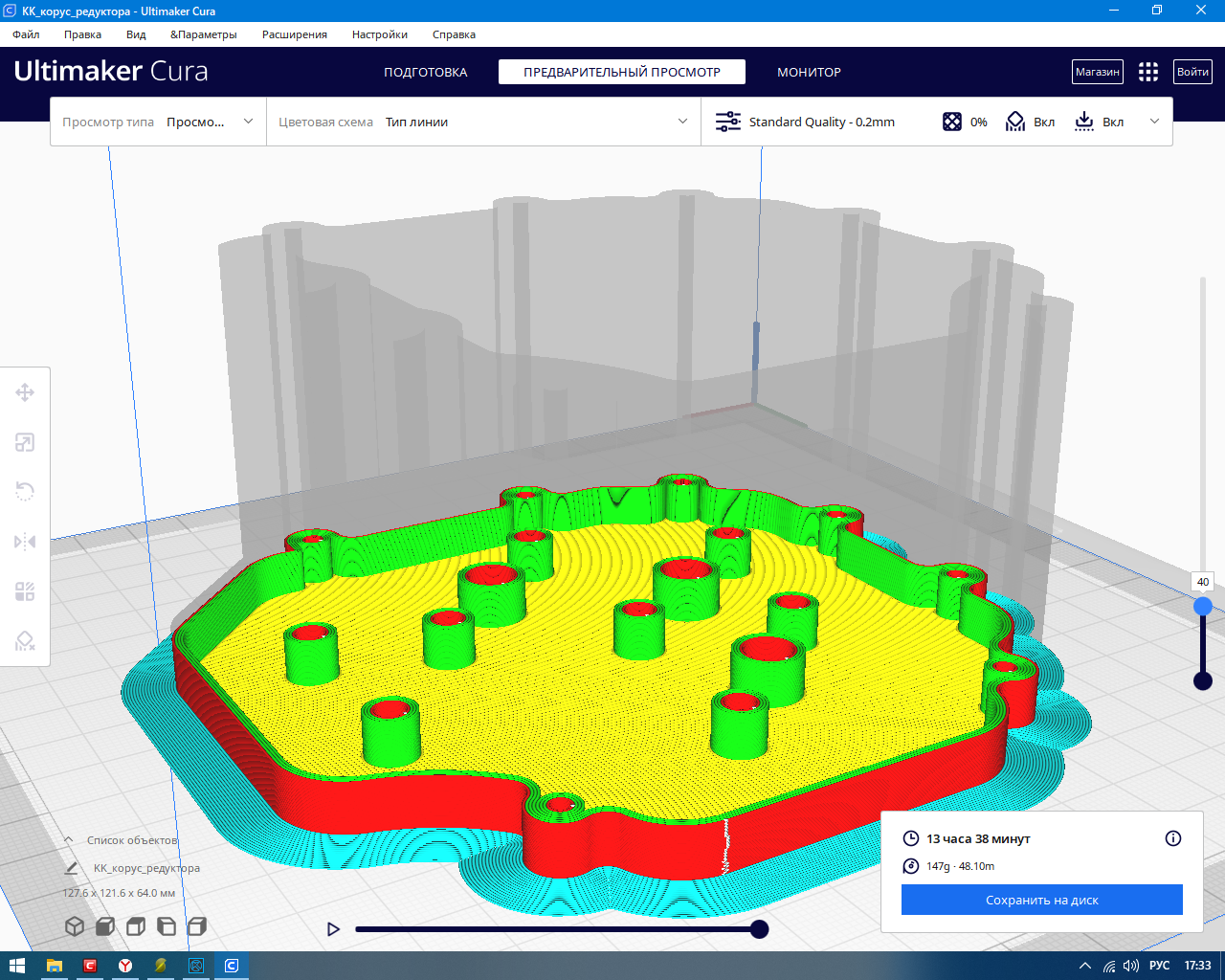Expand the print settings panel chevron
Viewport: 1225px width, 980px height.
click(x=1154, y=122)
